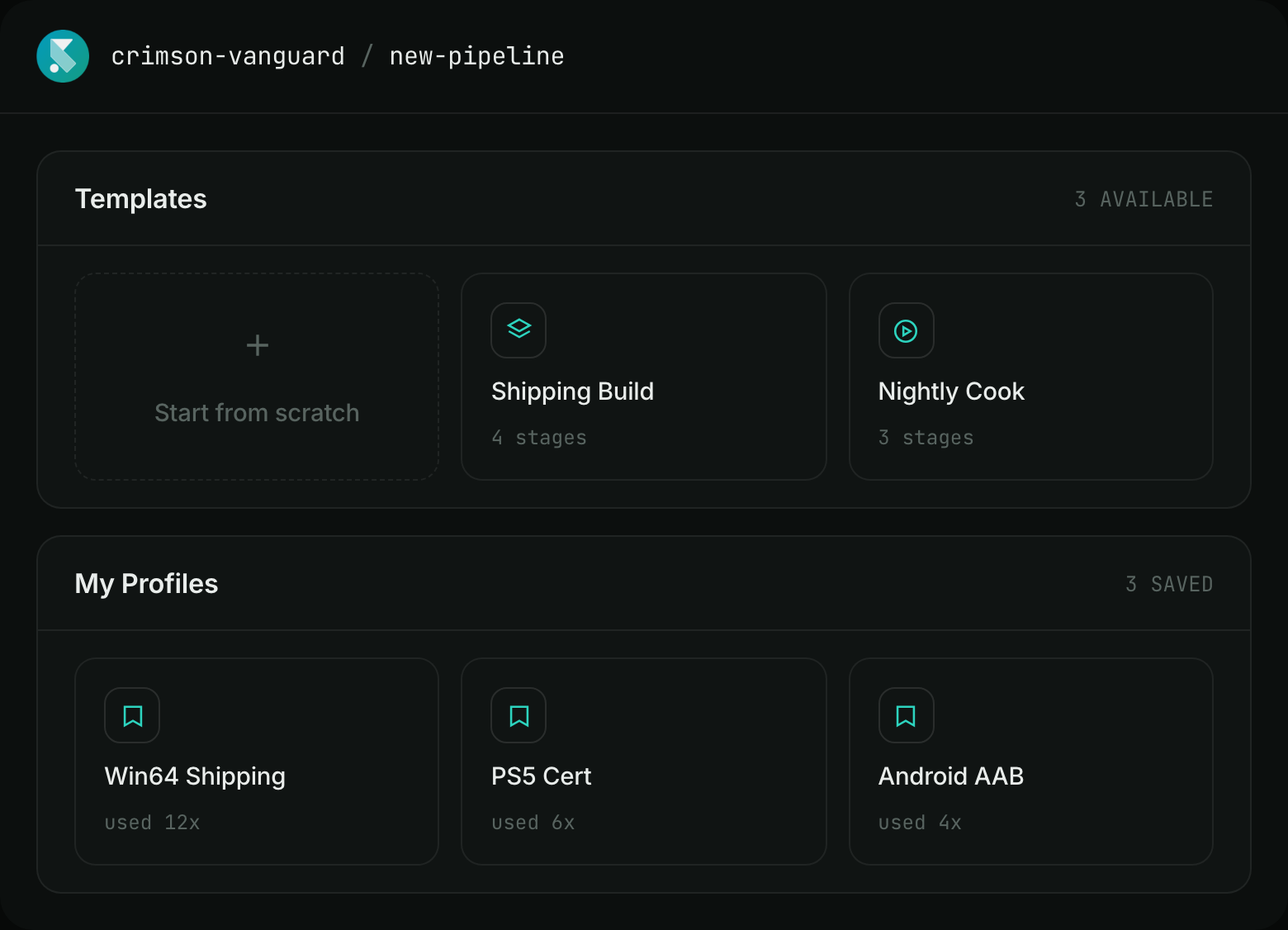Click the bookmark icon on Android AAB
This screenshot has width=1288, height=930.
pyautogui.click(x=906, y=715)
